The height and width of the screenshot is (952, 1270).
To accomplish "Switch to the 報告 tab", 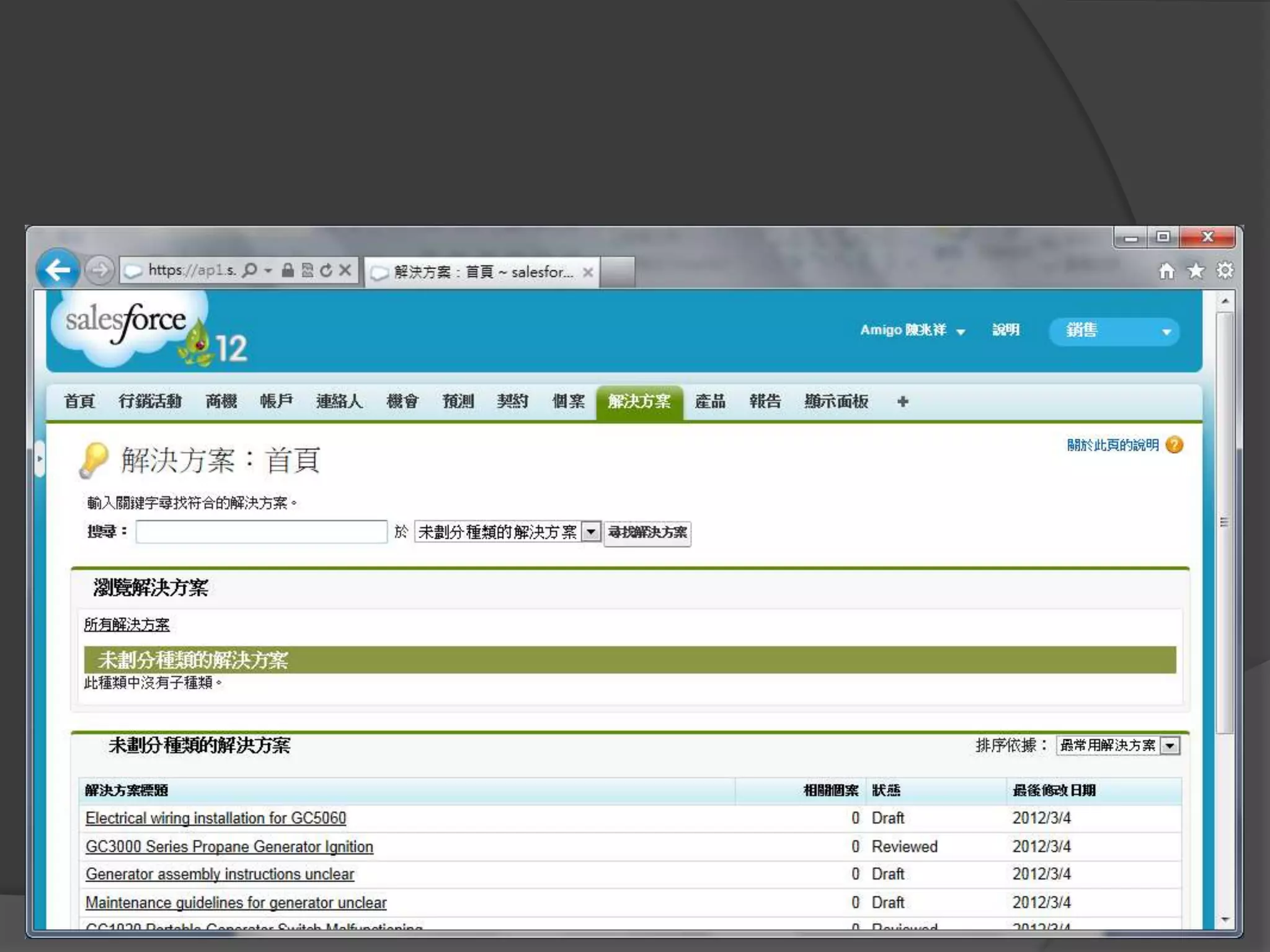I will (765, 402).
